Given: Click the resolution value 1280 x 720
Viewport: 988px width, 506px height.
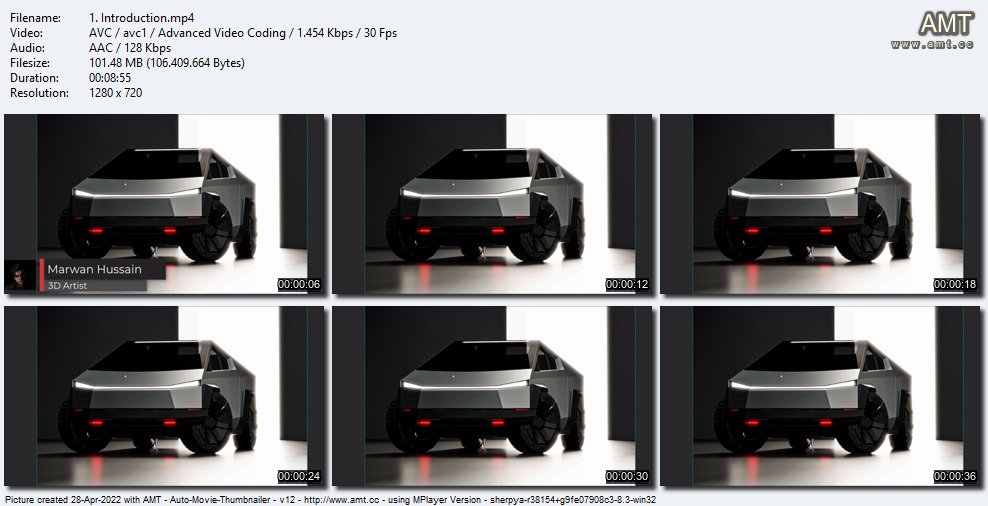Looking at the screenshot, I should tap(116, 93).
